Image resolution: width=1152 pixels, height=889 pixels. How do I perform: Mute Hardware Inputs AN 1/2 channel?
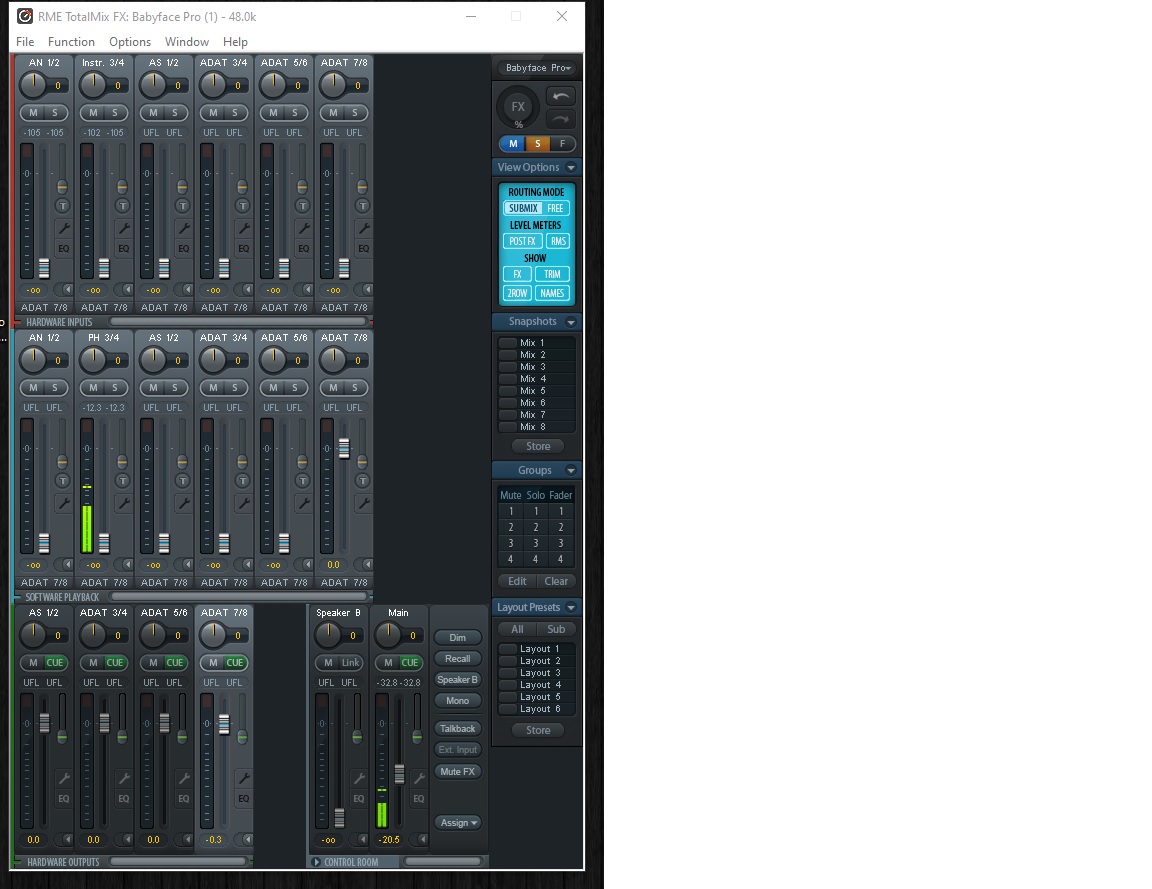[x=33, y=112]
